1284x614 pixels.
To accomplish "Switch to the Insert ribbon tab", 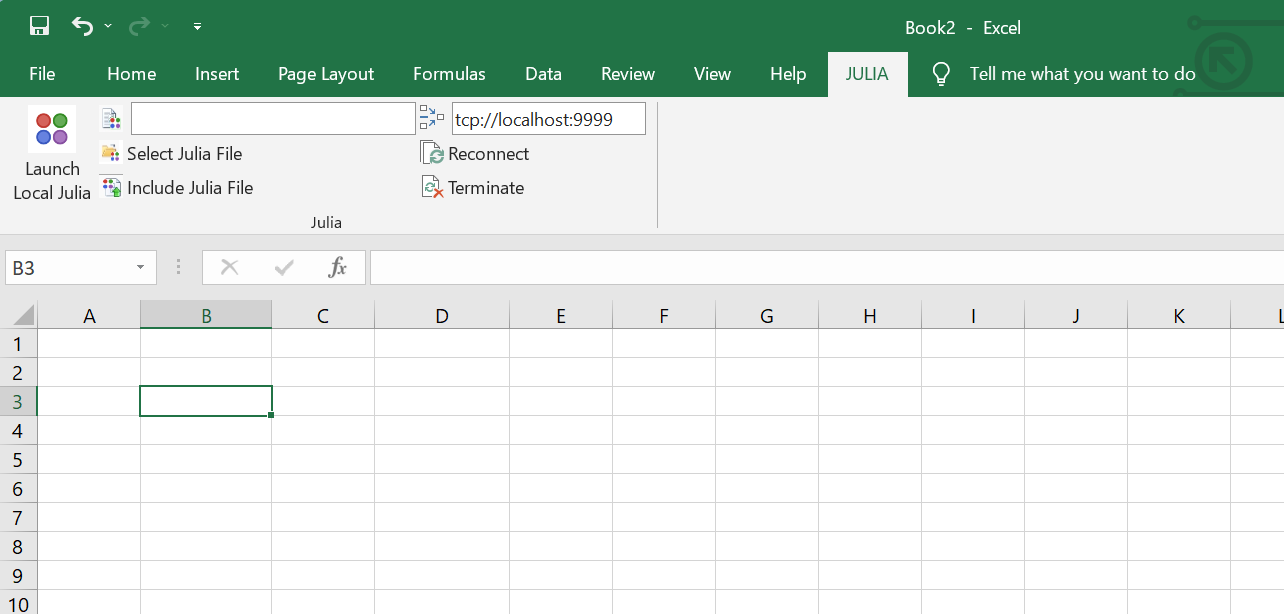I will [217, 74].
